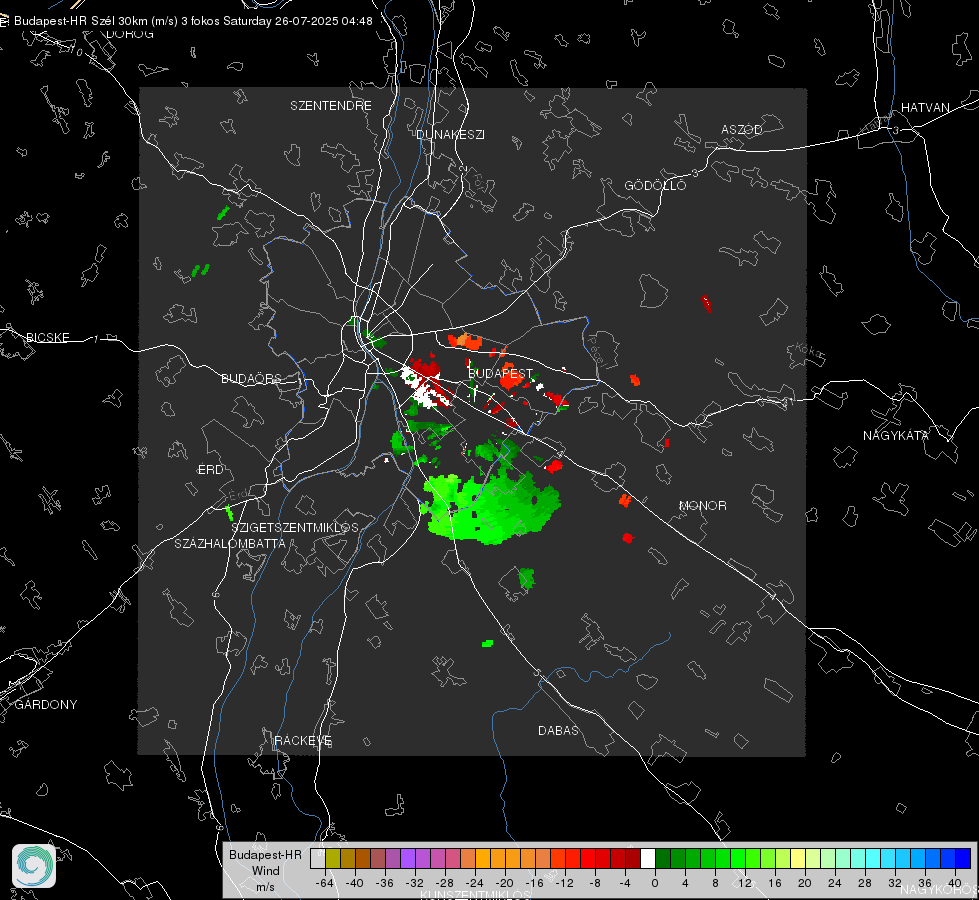
Task: Click the swirl logo icon at bottom left
Action: pyautogui.click(x=34, y=866)
